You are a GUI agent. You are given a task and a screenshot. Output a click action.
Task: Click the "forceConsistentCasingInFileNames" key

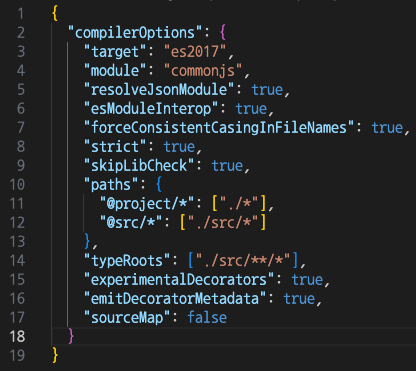(219, 128)
